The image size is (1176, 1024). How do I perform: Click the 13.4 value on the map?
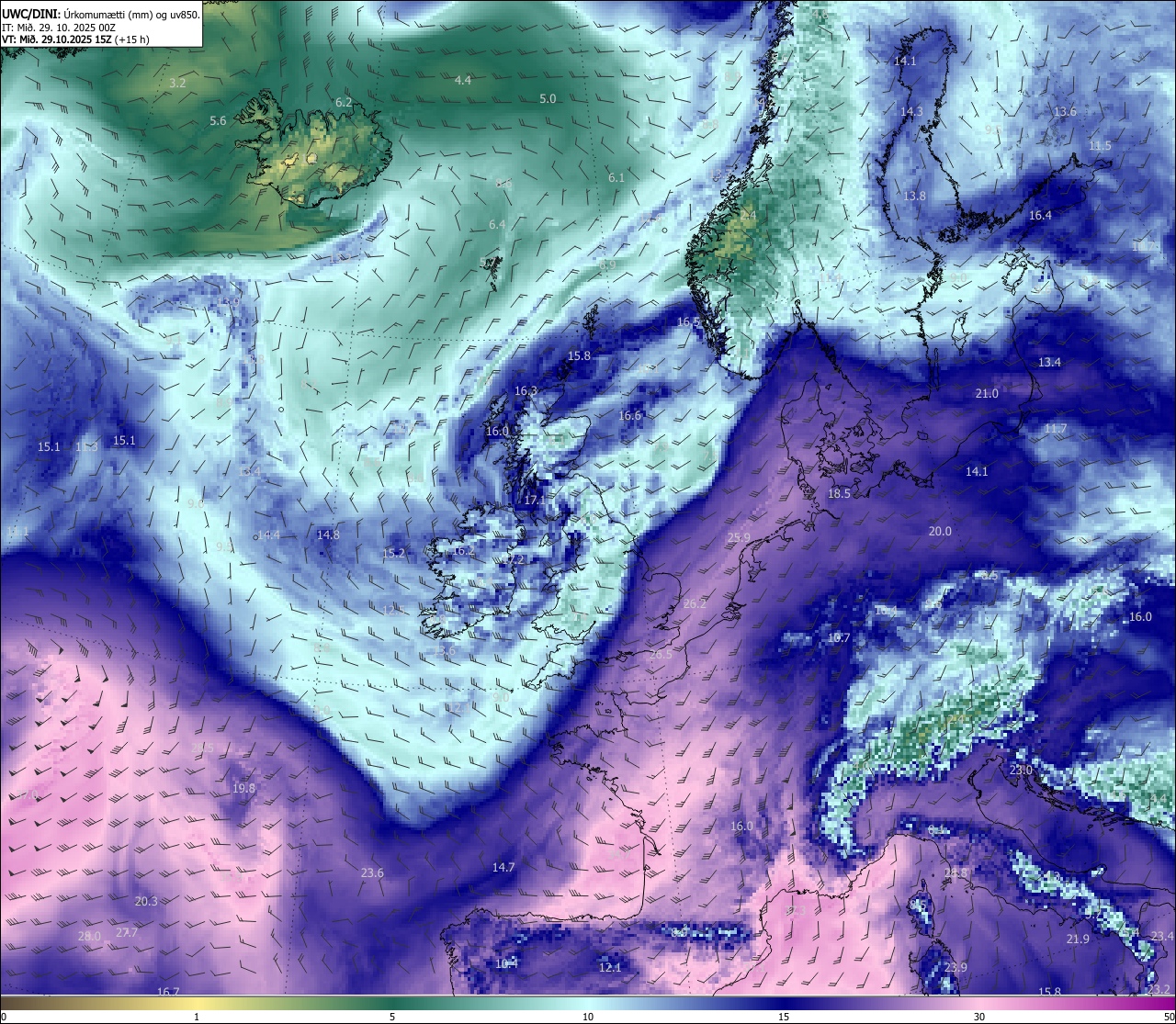[1049, 363]
